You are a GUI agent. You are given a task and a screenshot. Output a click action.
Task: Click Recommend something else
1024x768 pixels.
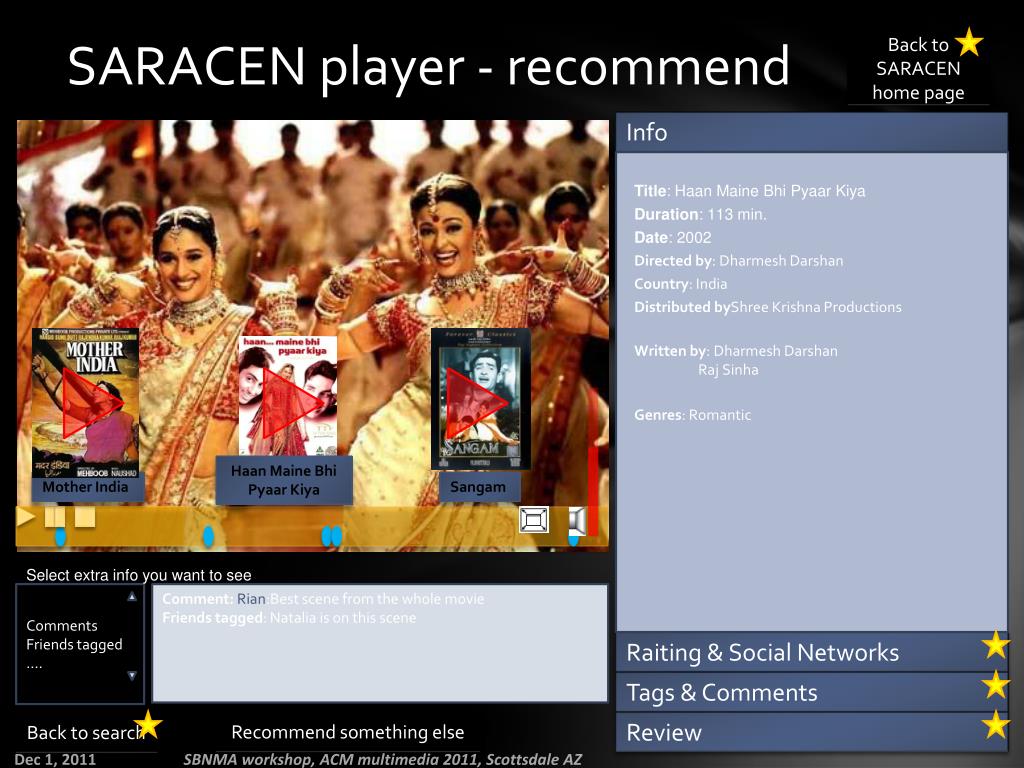pyautogui.click(x=348, y=733)
